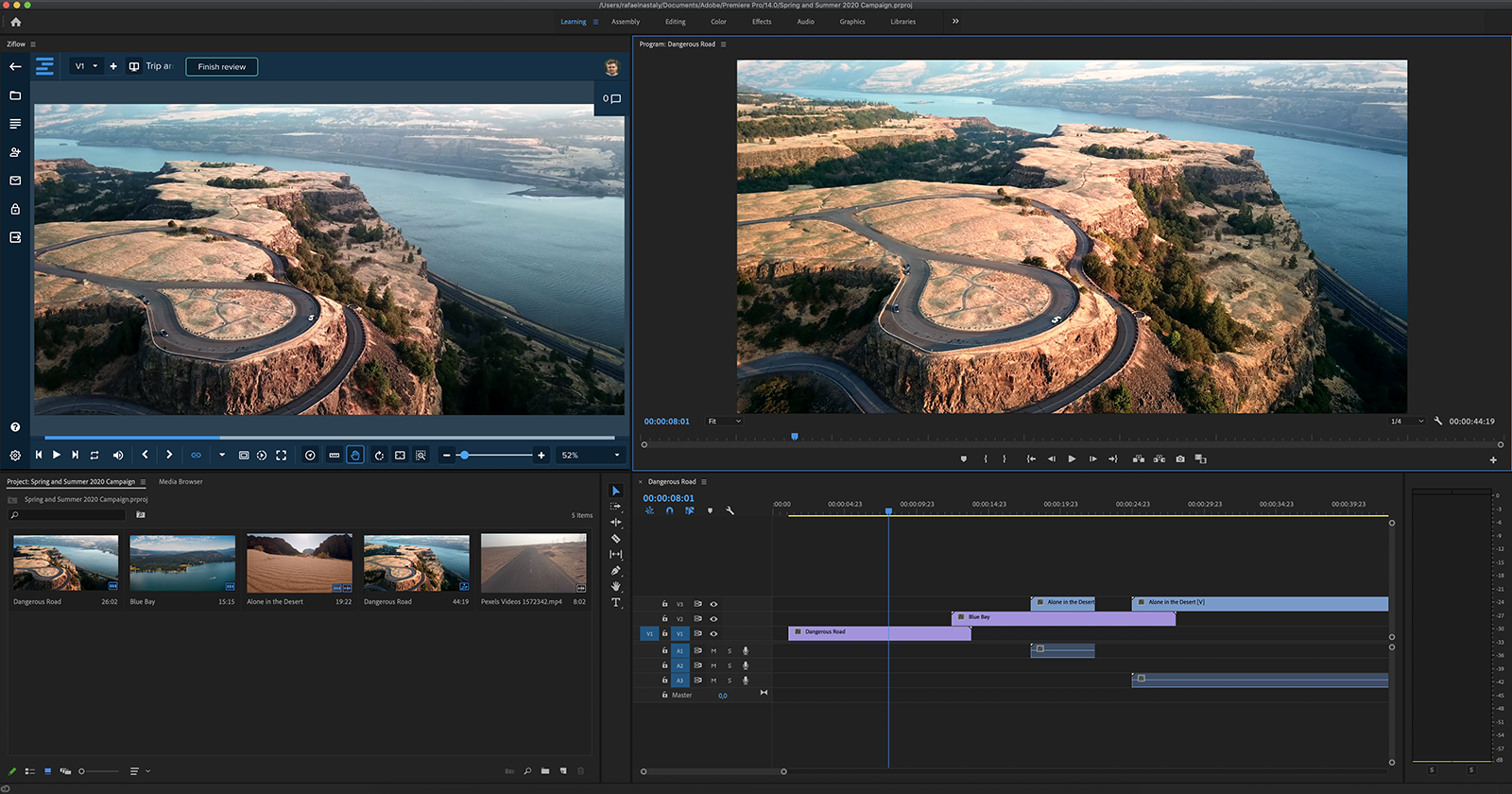The image size is (1512, 794).
Task: Toggle lock on the V2 track
Action: coord(664,619)
